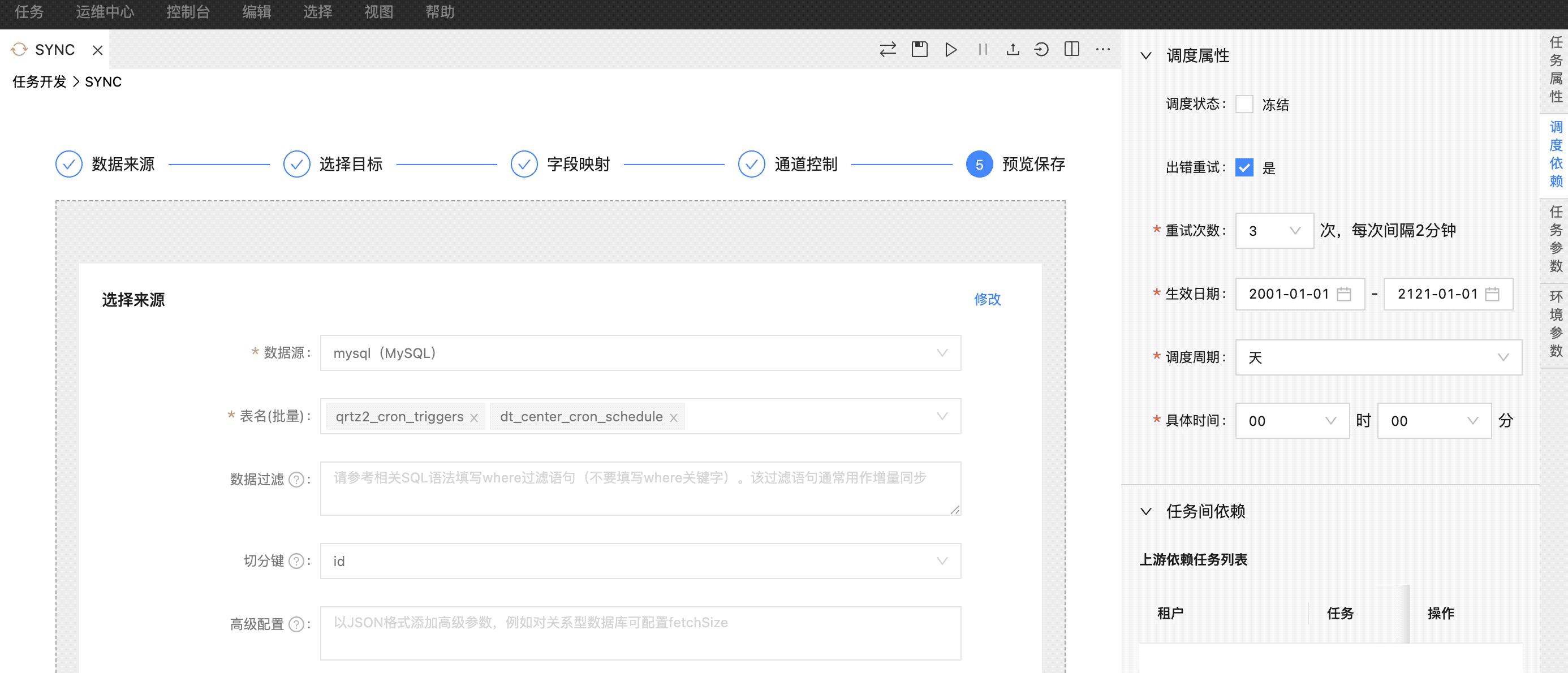Open the end date calendar icon
Screen dimensions: 1568x673
tap(1493, 295)
